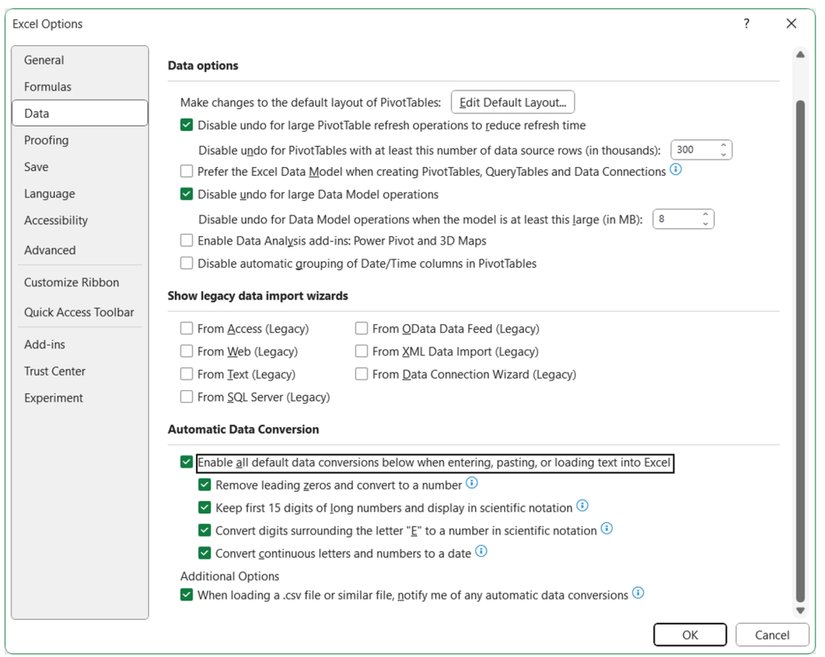This screenshot has height=657, width=825.
Task: Confirm changes with the OK button
Action: click(x=690, y=634)
